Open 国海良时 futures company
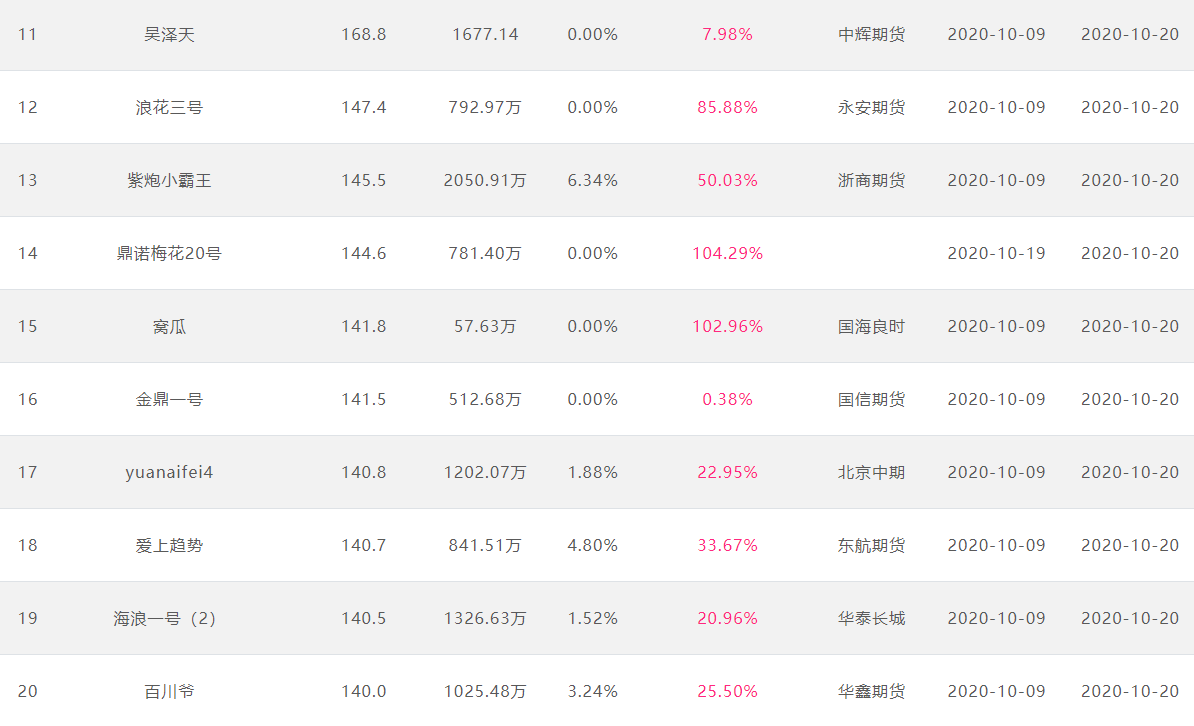This screenshot has height=726, width=1194. click(x=871, y=326)
